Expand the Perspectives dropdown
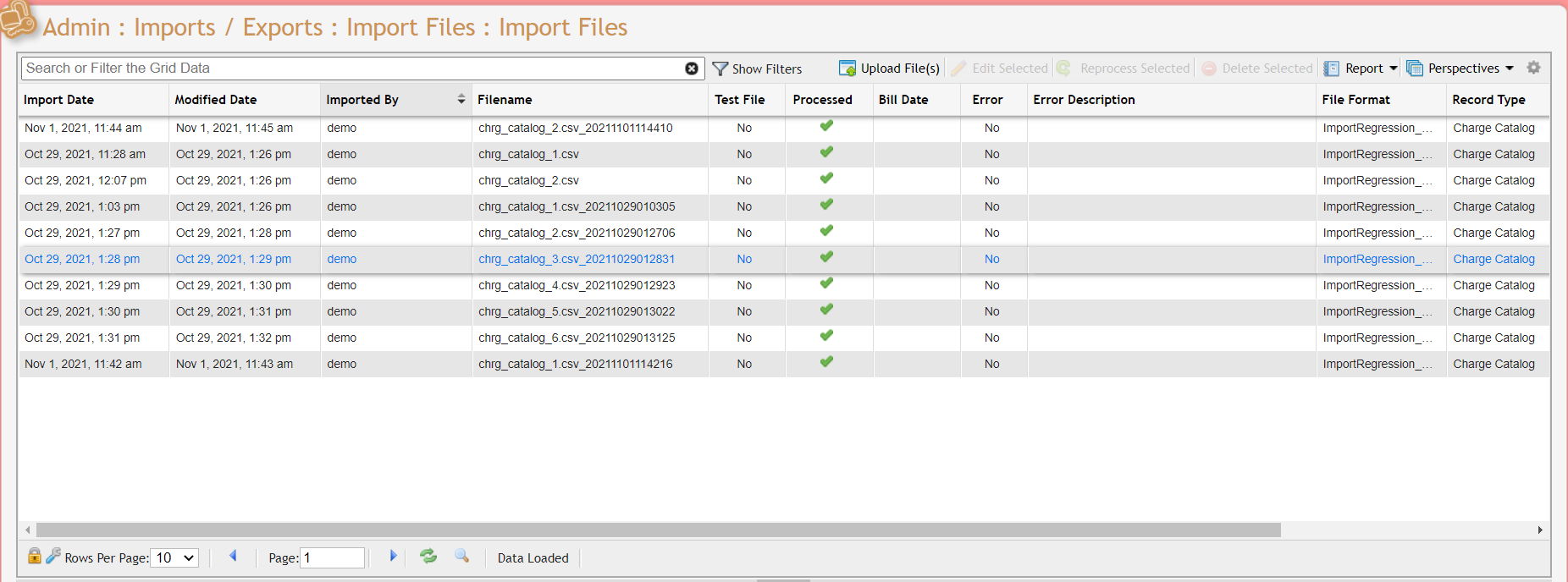 tap(1460, 69)
